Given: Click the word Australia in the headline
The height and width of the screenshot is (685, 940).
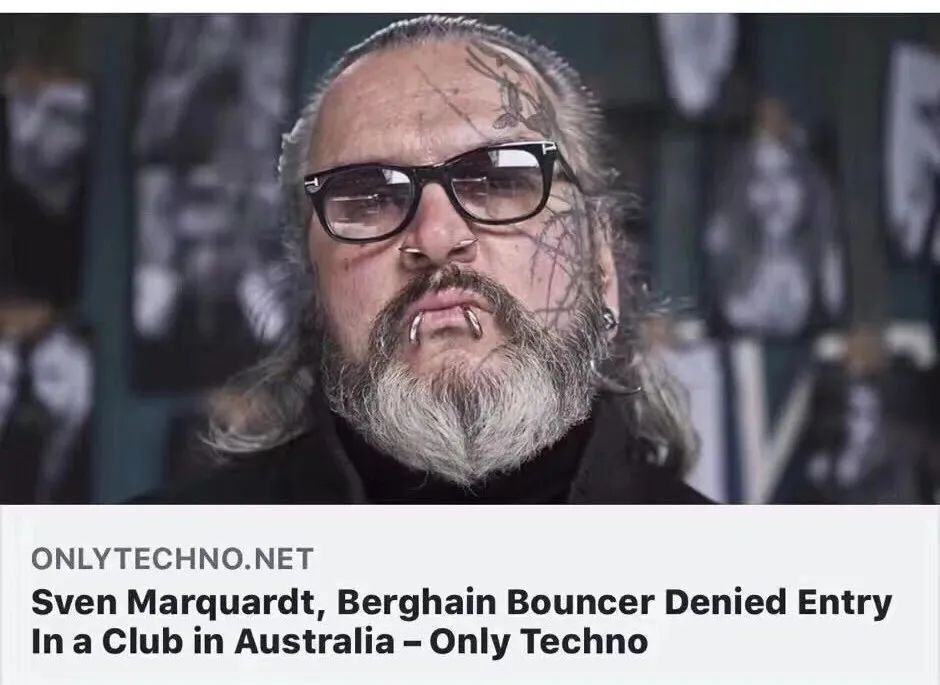Looking at the screenshot, I should pyautogui.click(x=314, y=641).
